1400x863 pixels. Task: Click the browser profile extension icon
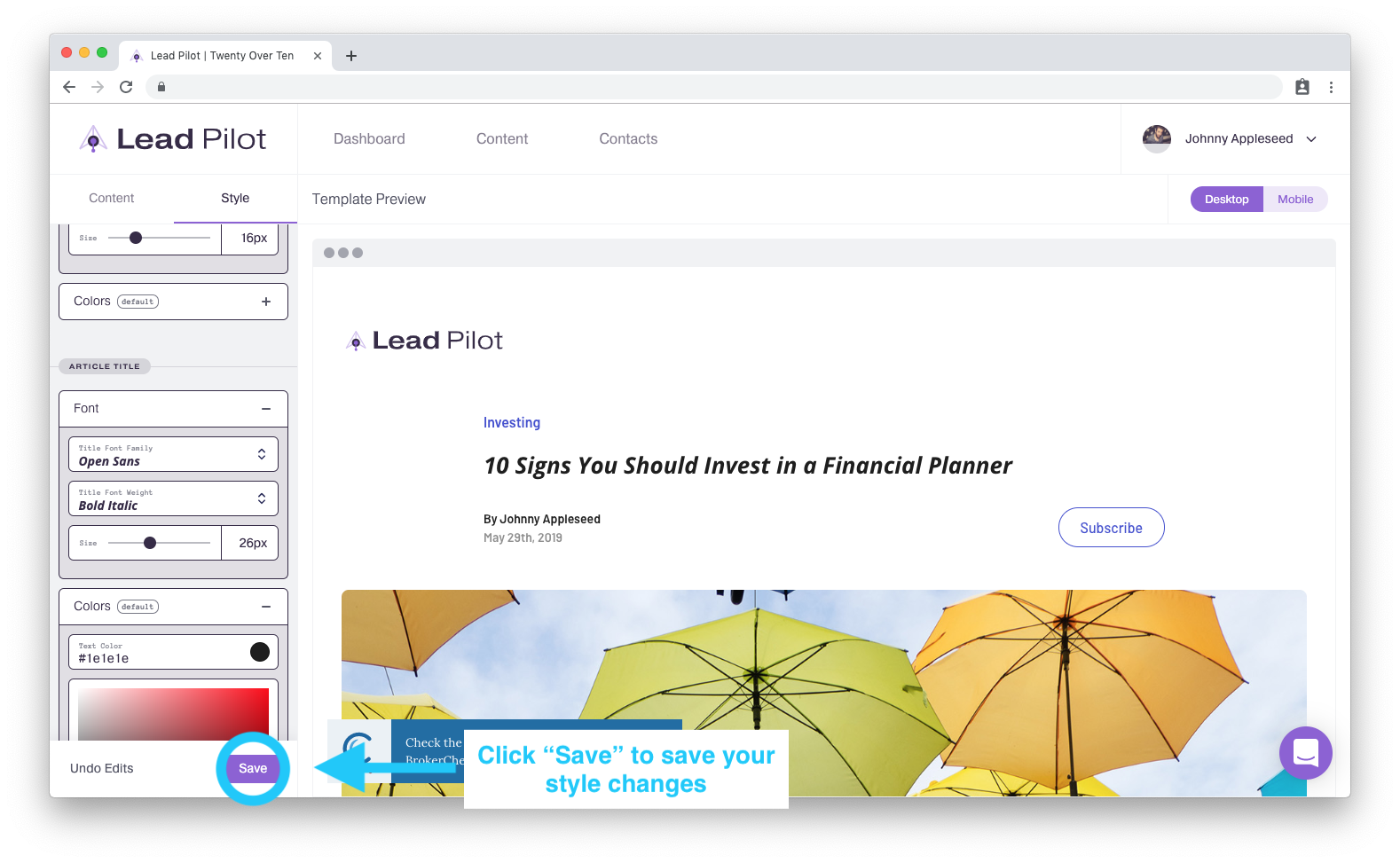tap(1302, 87)
